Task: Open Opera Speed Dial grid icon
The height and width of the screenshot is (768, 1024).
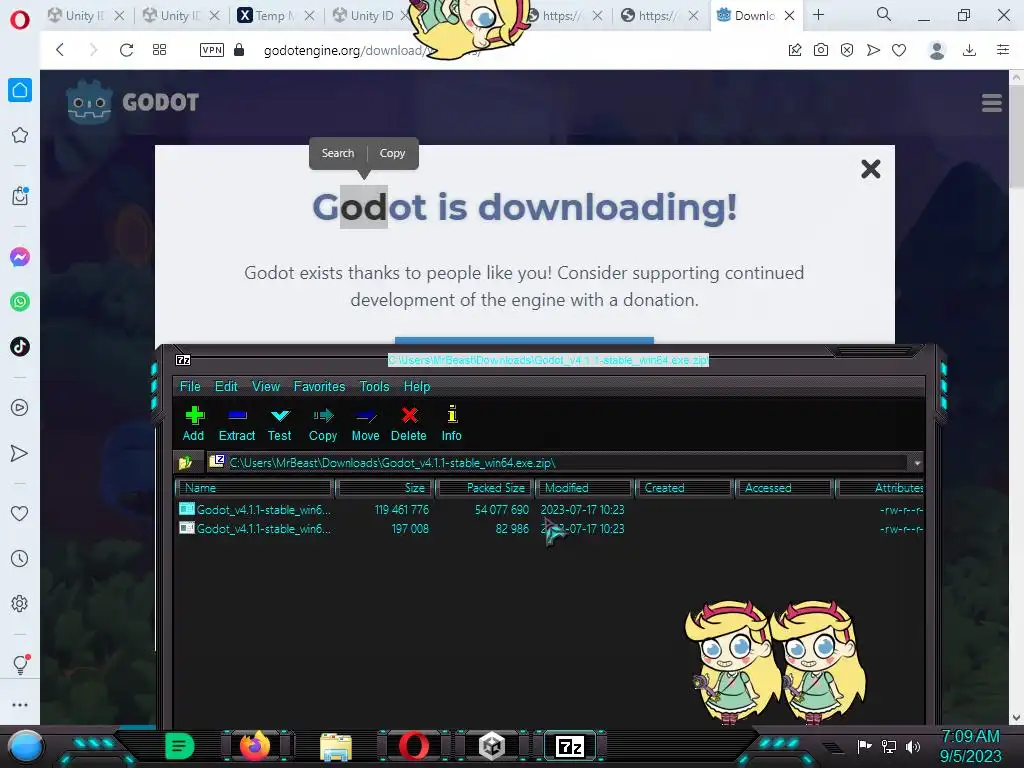Action: [x=159, y=50]
